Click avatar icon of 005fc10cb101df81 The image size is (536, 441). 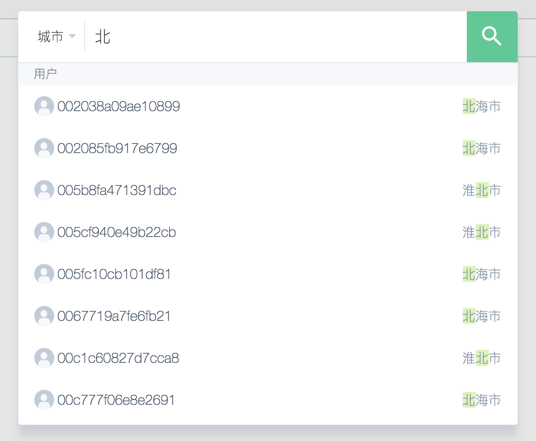click(44, 274)
